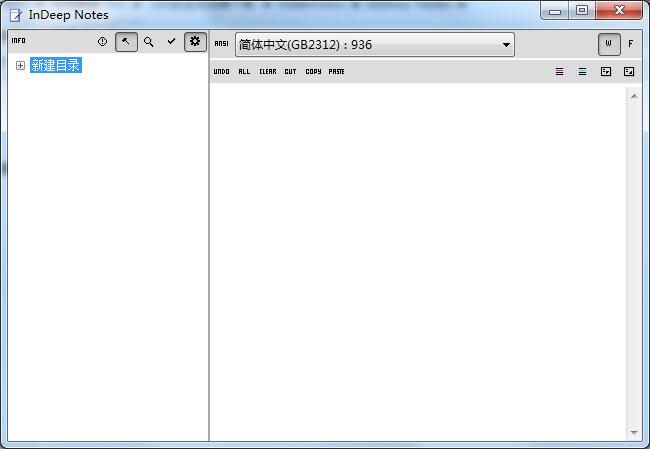Image resolution: width=650 pixels, height=449 pixels.
Task: Click the editor scrollbar down arrow
Action: 634,432
